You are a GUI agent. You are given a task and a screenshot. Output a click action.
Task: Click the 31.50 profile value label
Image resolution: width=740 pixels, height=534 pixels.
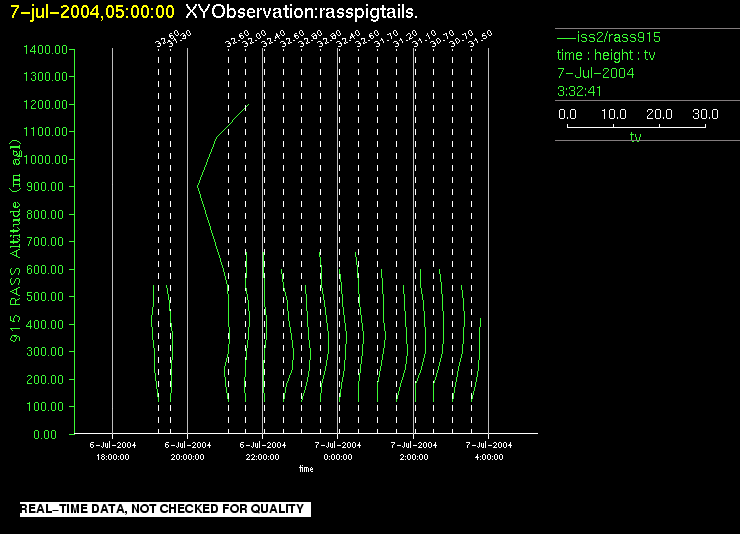click(x=480, y=39)
